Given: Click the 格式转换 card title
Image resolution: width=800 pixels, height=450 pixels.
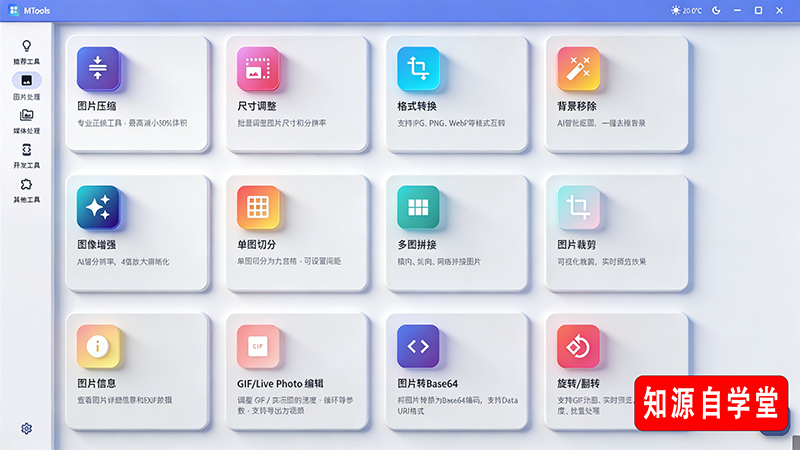Looking at the screenshot, I should pos(417,106).
